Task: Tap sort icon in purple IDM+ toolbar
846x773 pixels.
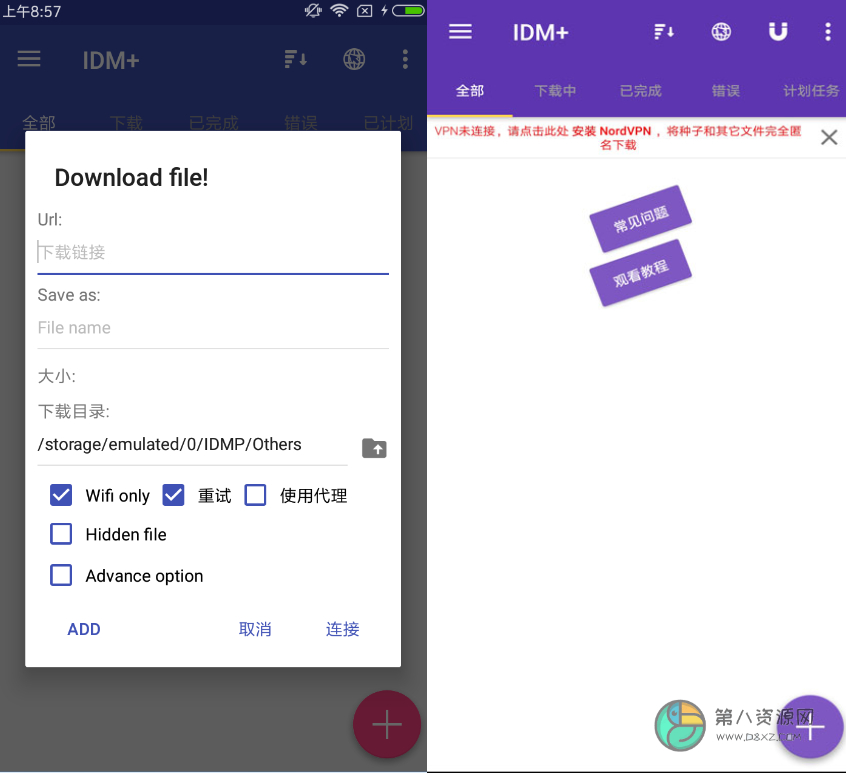Action: (x=664, y=32)
